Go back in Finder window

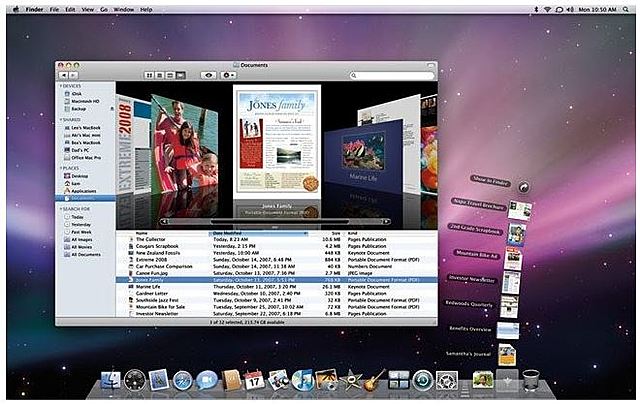pyautogui.click(x=64, y=76)
